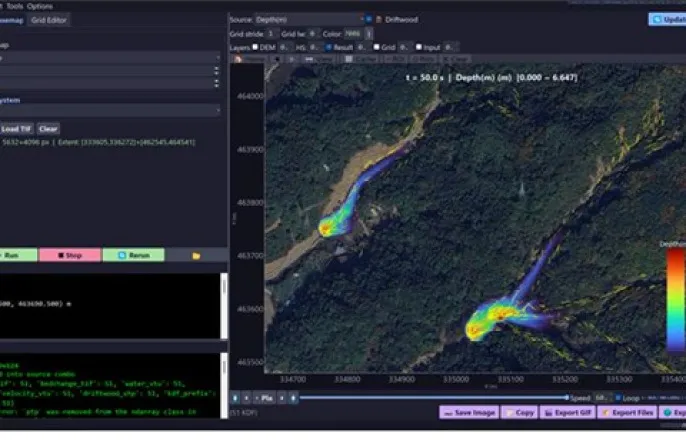Viewport: 686px width, 440px height.
Task: Click the Update button
Action: (667, 19)
